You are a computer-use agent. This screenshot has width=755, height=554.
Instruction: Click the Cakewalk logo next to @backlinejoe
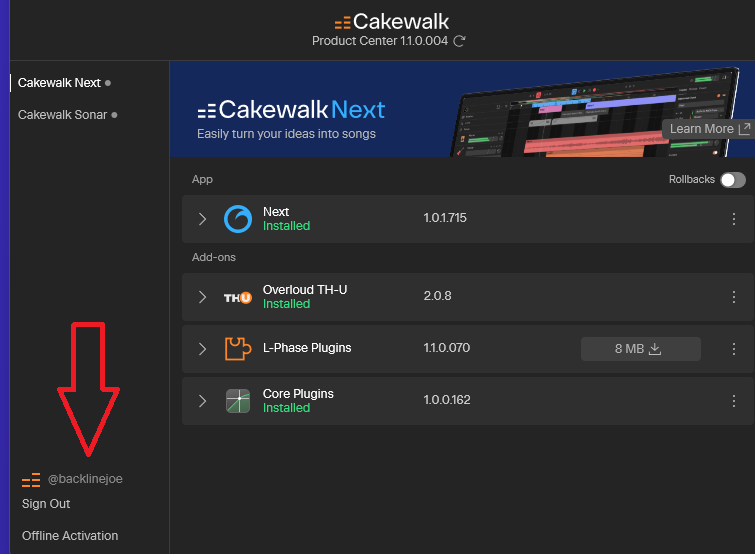31,480
